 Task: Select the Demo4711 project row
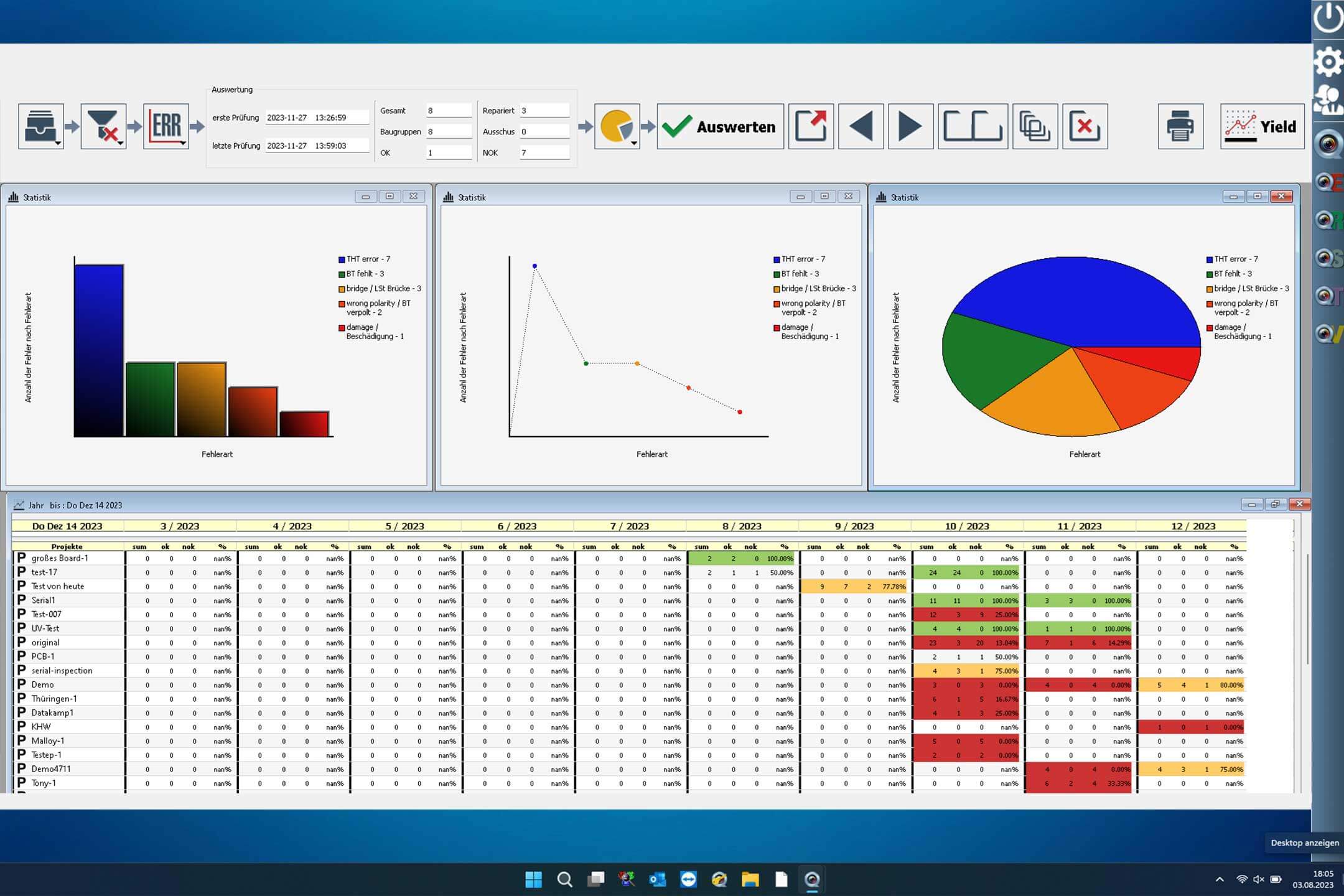pyautogui.click(x=51, y=769)
